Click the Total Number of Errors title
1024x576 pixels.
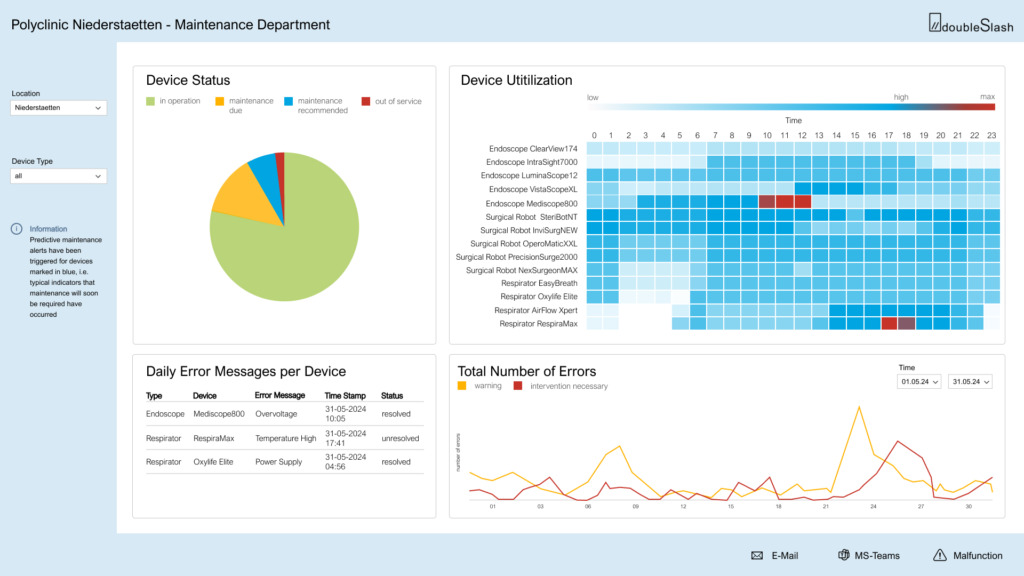coord(527,372)
